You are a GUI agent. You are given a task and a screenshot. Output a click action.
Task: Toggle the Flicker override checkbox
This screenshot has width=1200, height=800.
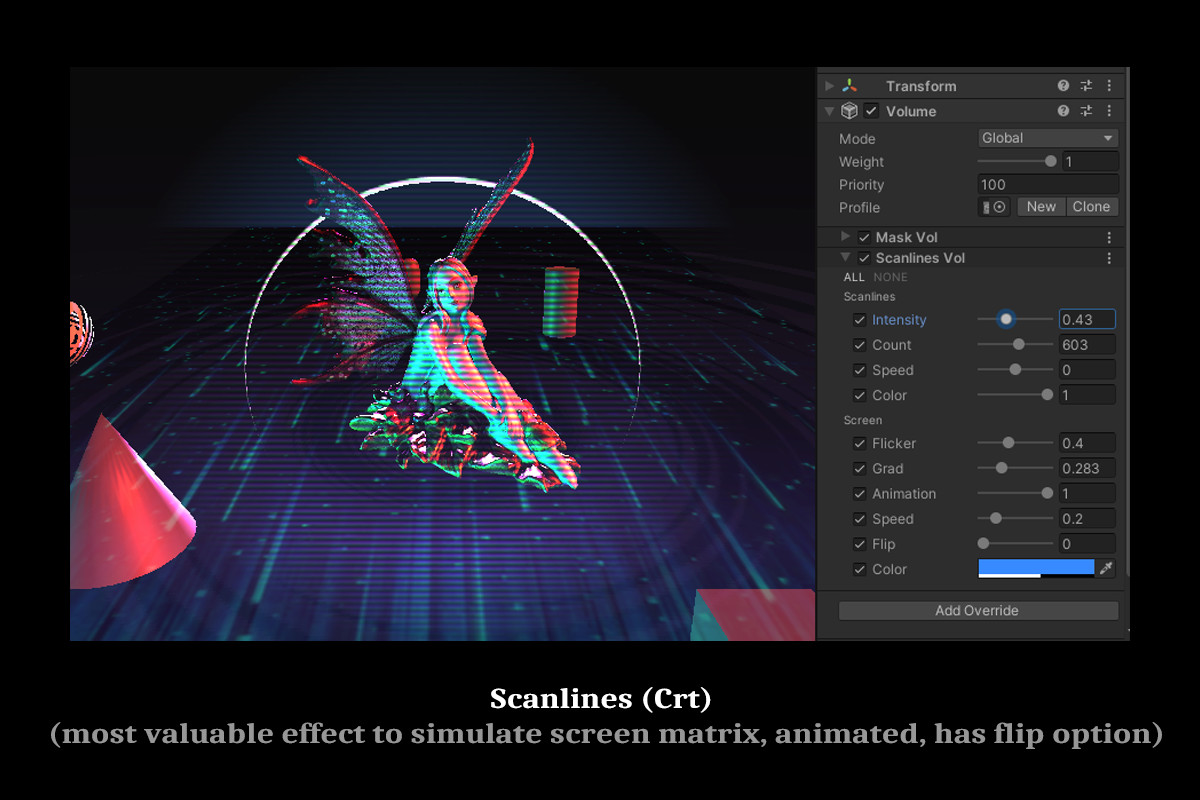[x=860, y=443]
